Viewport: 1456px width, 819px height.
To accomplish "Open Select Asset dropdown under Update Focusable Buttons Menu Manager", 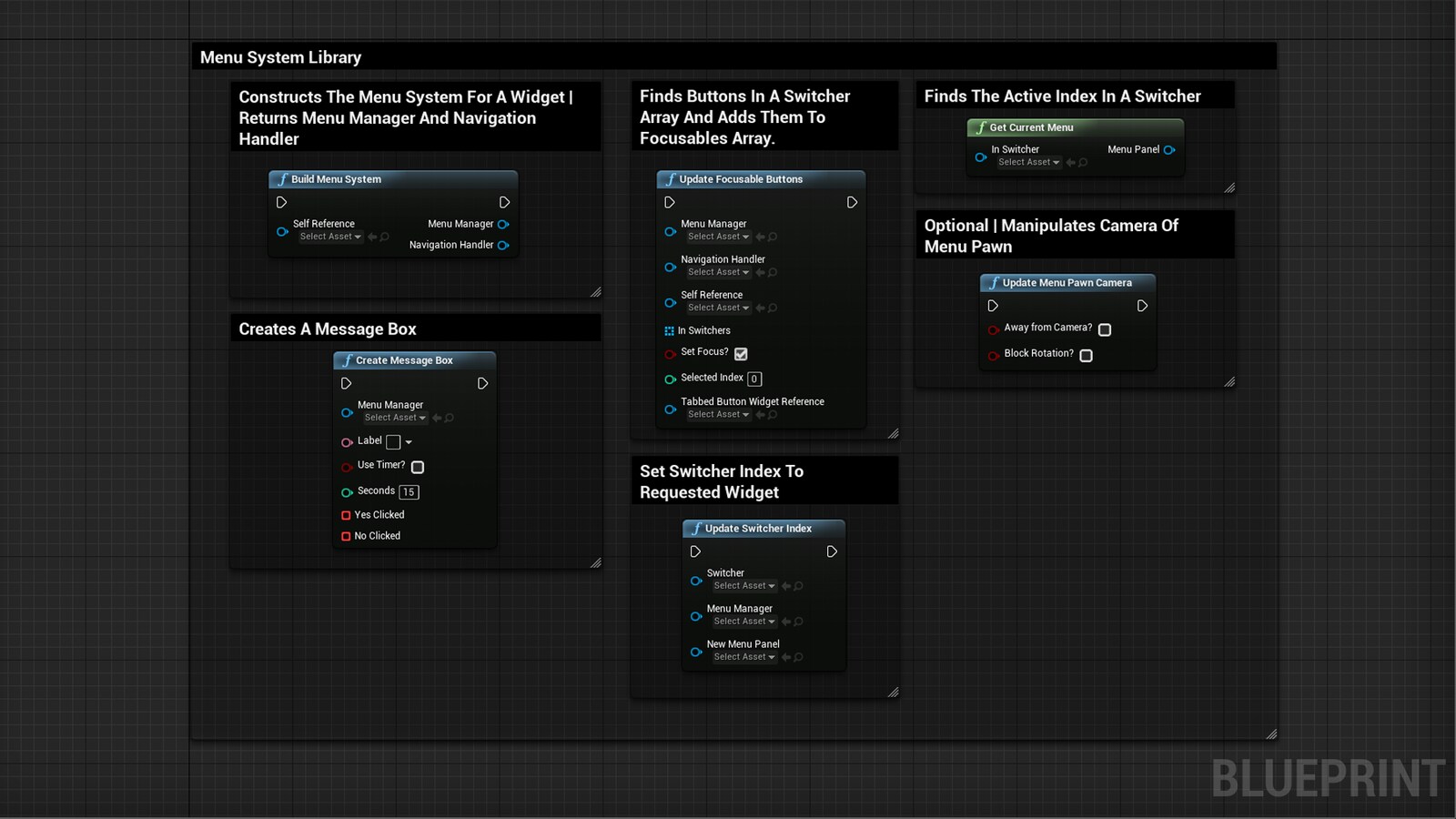I will click(718, 237).
